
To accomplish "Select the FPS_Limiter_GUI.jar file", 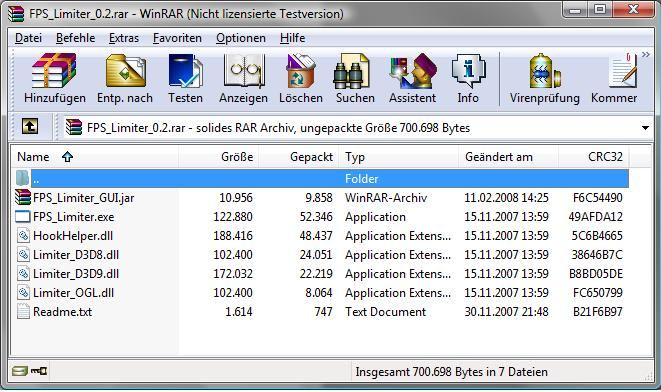I will tap(83, 198).
